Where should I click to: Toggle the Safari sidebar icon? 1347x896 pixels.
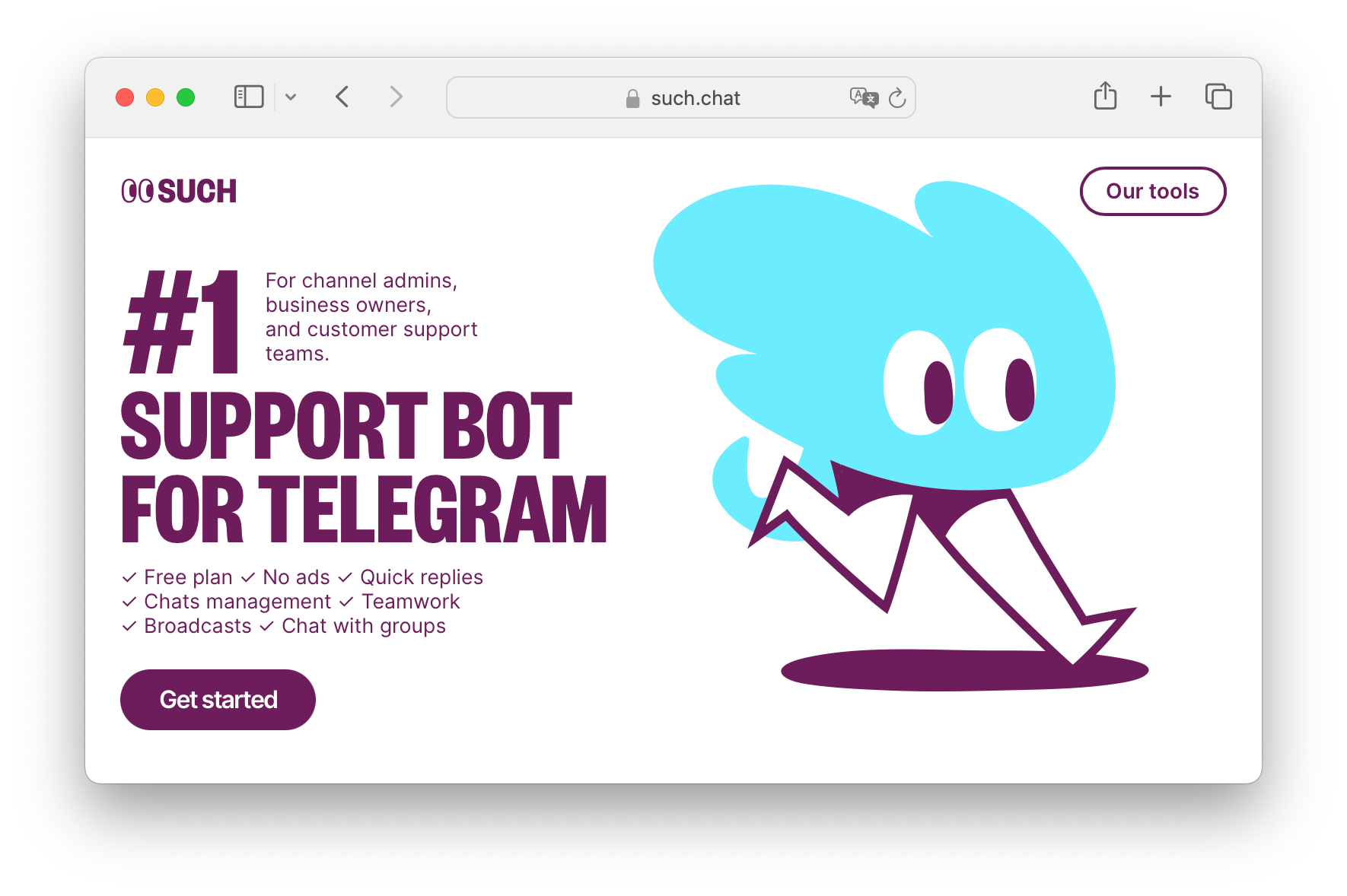249,97
